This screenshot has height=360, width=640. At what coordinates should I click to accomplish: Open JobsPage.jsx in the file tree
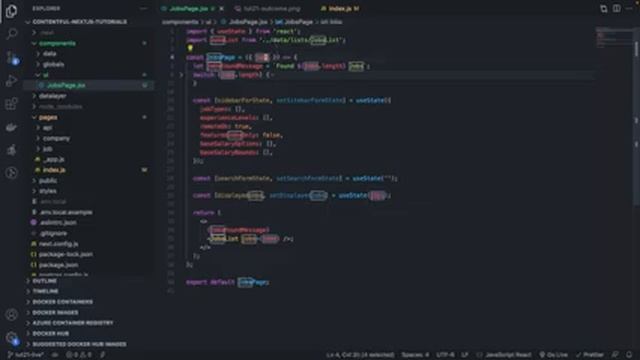(x=66, y=85)
